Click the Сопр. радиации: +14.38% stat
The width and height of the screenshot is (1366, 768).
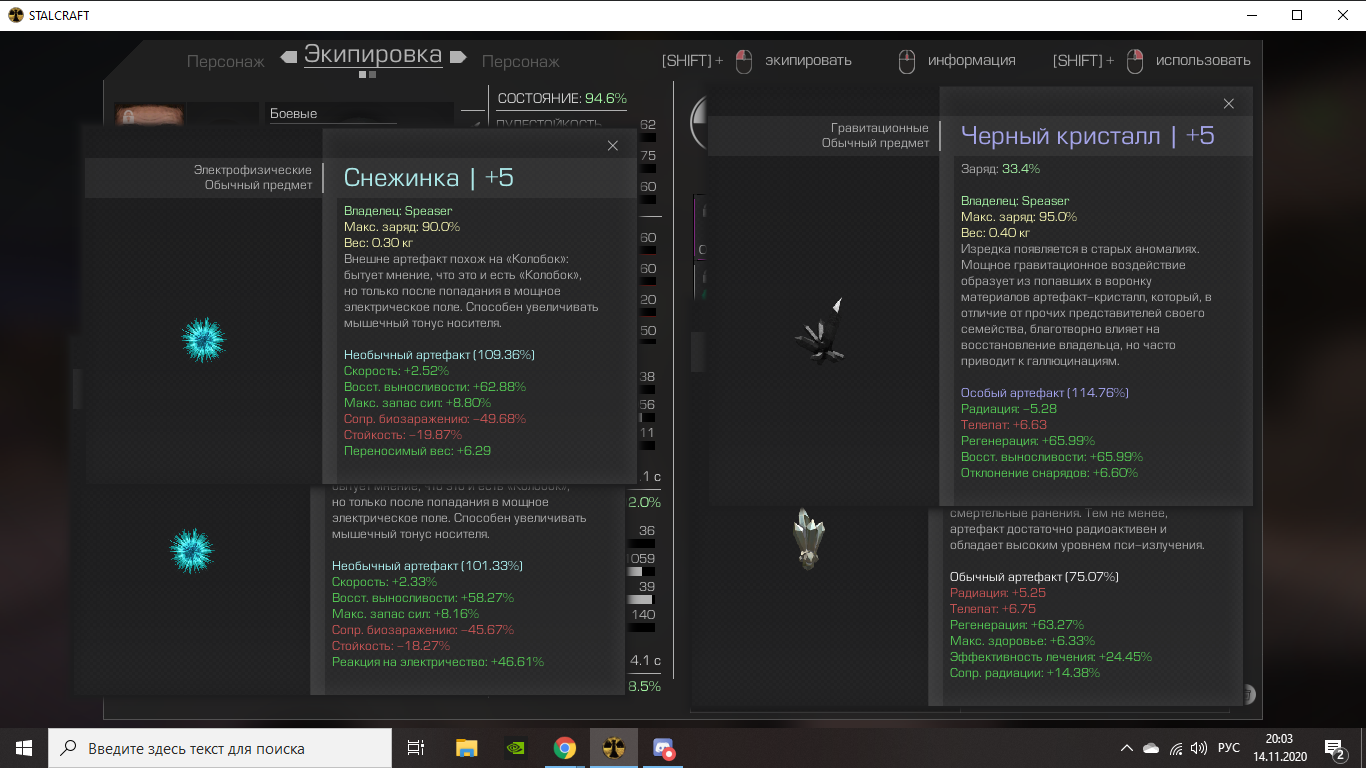(x=1025, y=673)
